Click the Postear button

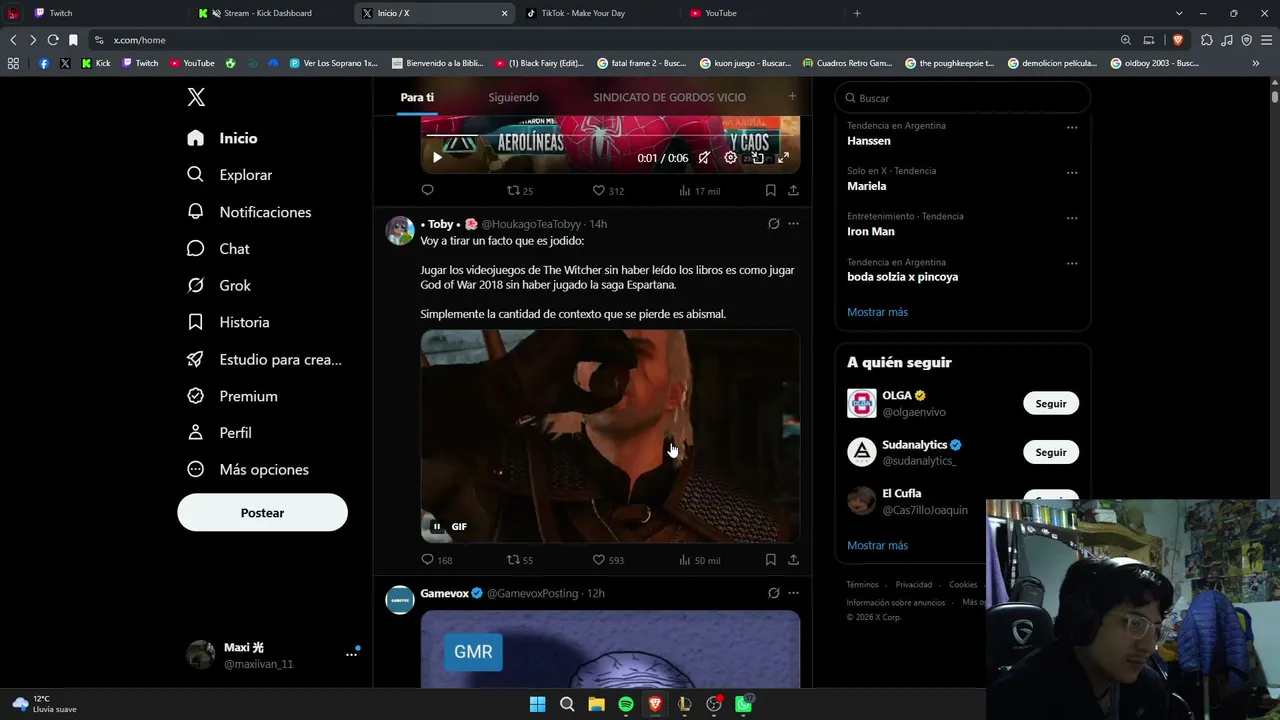point(262,512)
